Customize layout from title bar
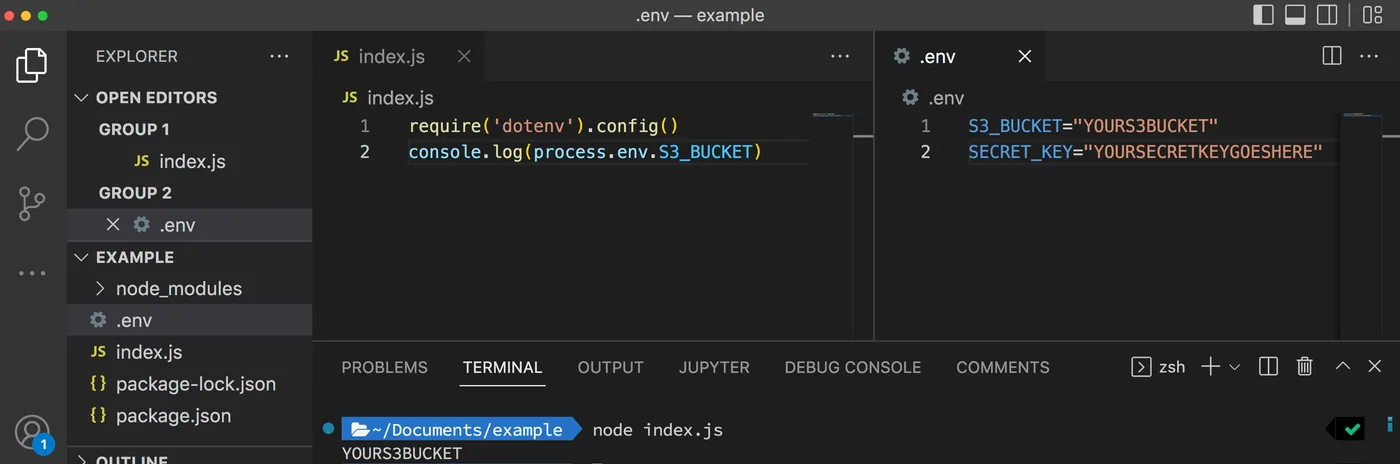The image size is (1400, 464). (1373, 15)
